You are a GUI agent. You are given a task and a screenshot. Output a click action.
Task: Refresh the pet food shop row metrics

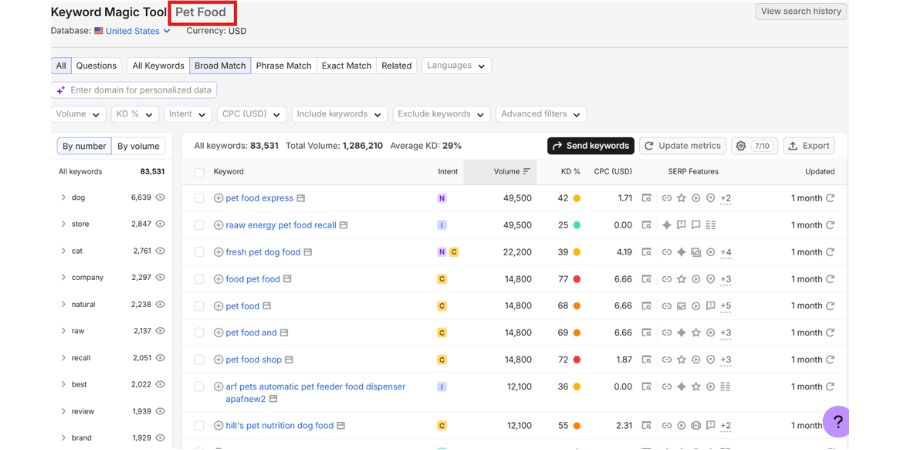[x=830, y=360]
